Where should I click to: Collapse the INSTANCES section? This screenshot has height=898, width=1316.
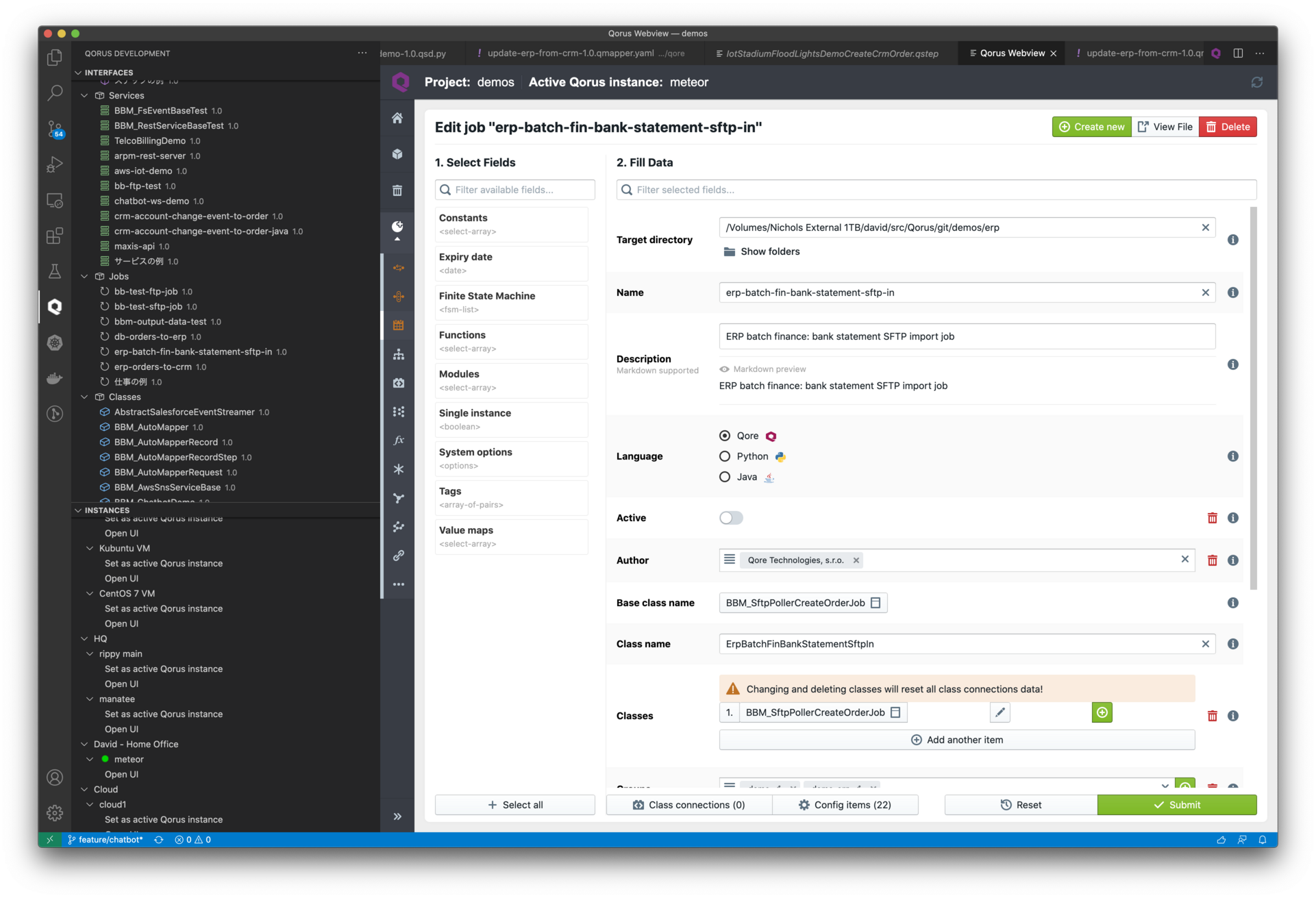[77, 510]
